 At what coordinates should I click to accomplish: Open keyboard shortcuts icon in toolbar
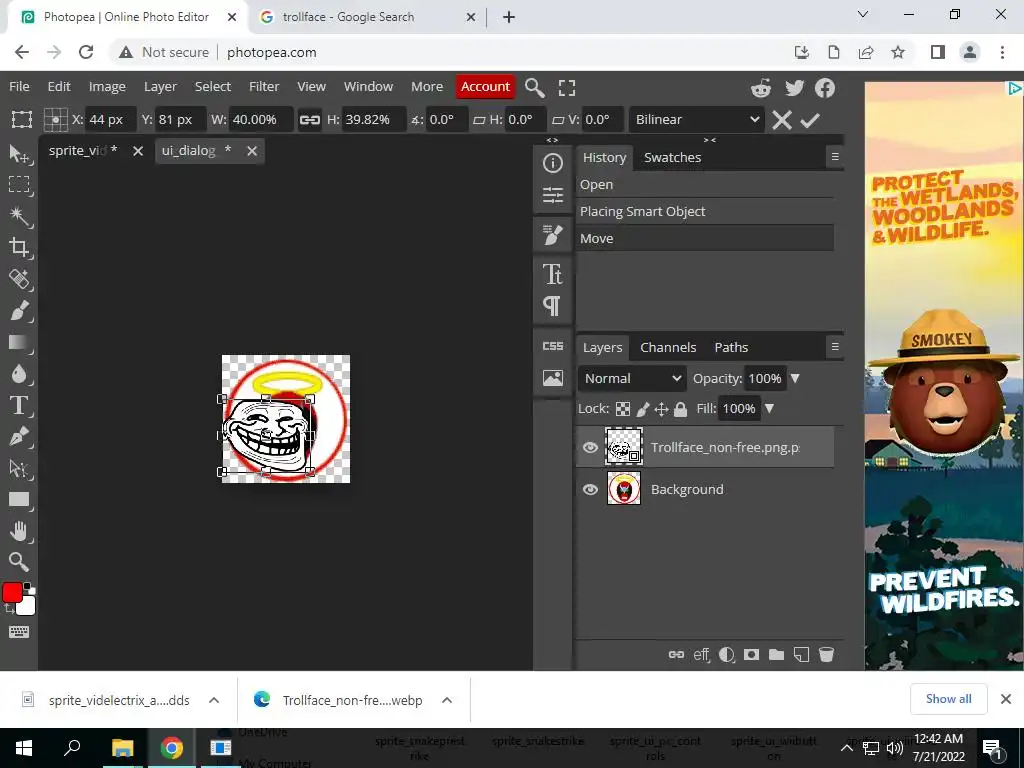pos(19,632)
